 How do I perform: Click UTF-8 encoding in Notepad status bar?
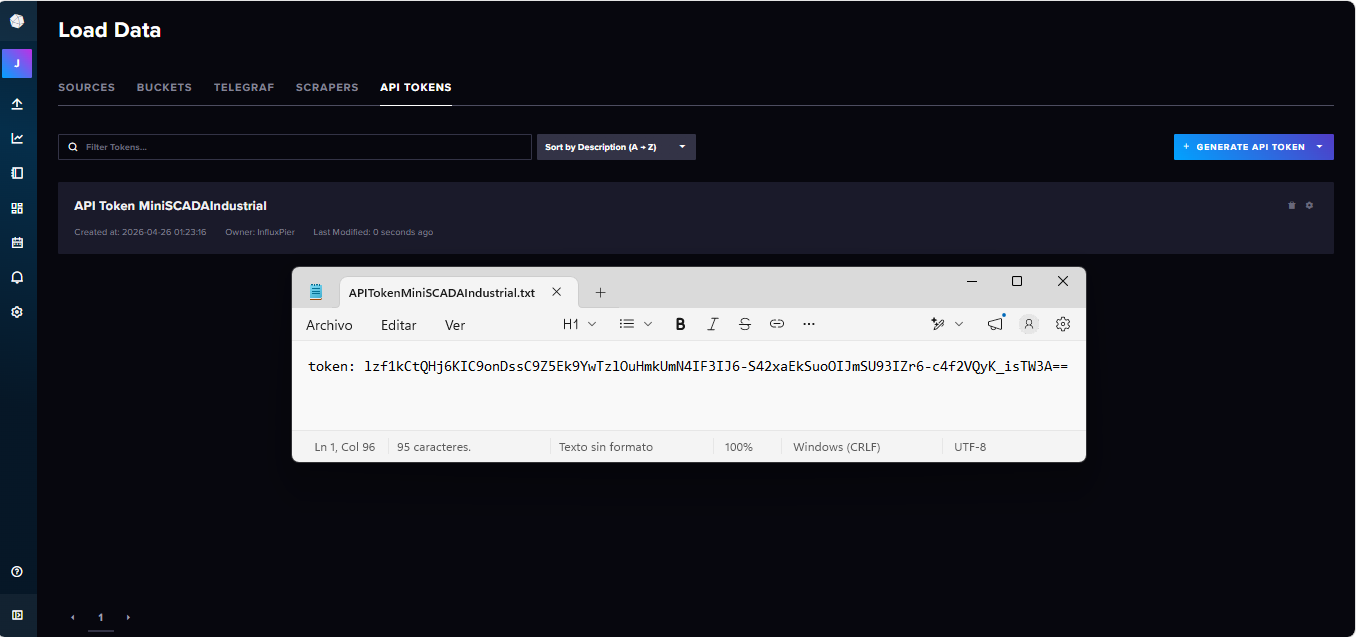[970, 447]
